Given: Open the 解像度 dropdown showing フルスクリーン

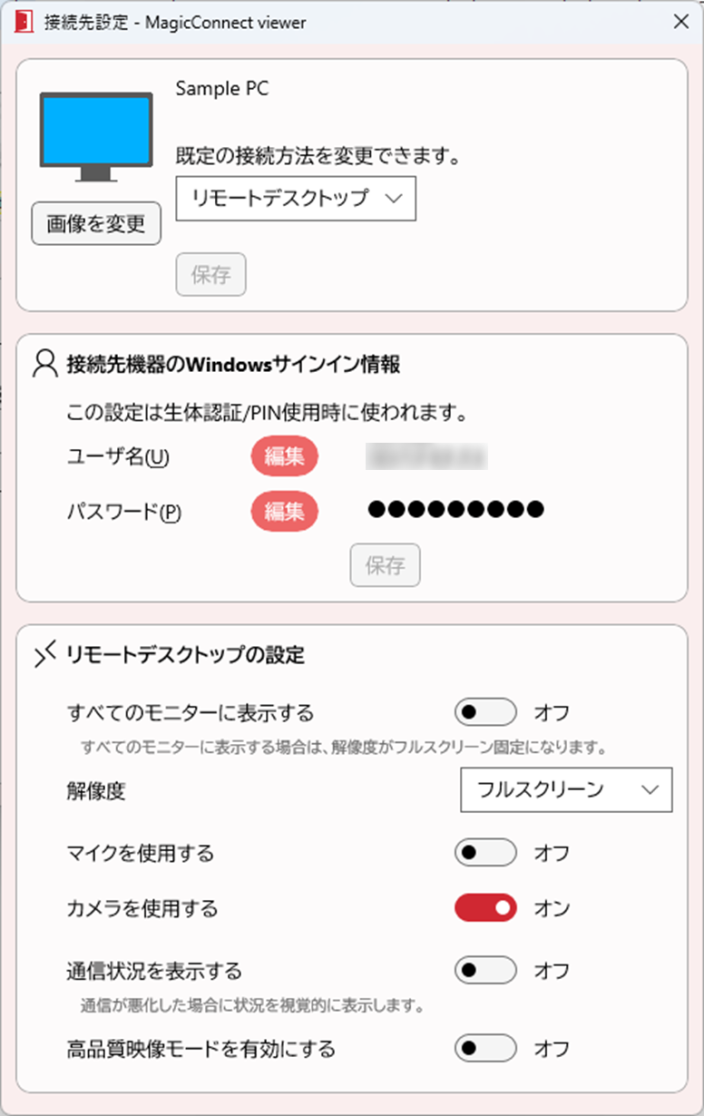Looking at the screenshot, I should [x=565, y=790].
